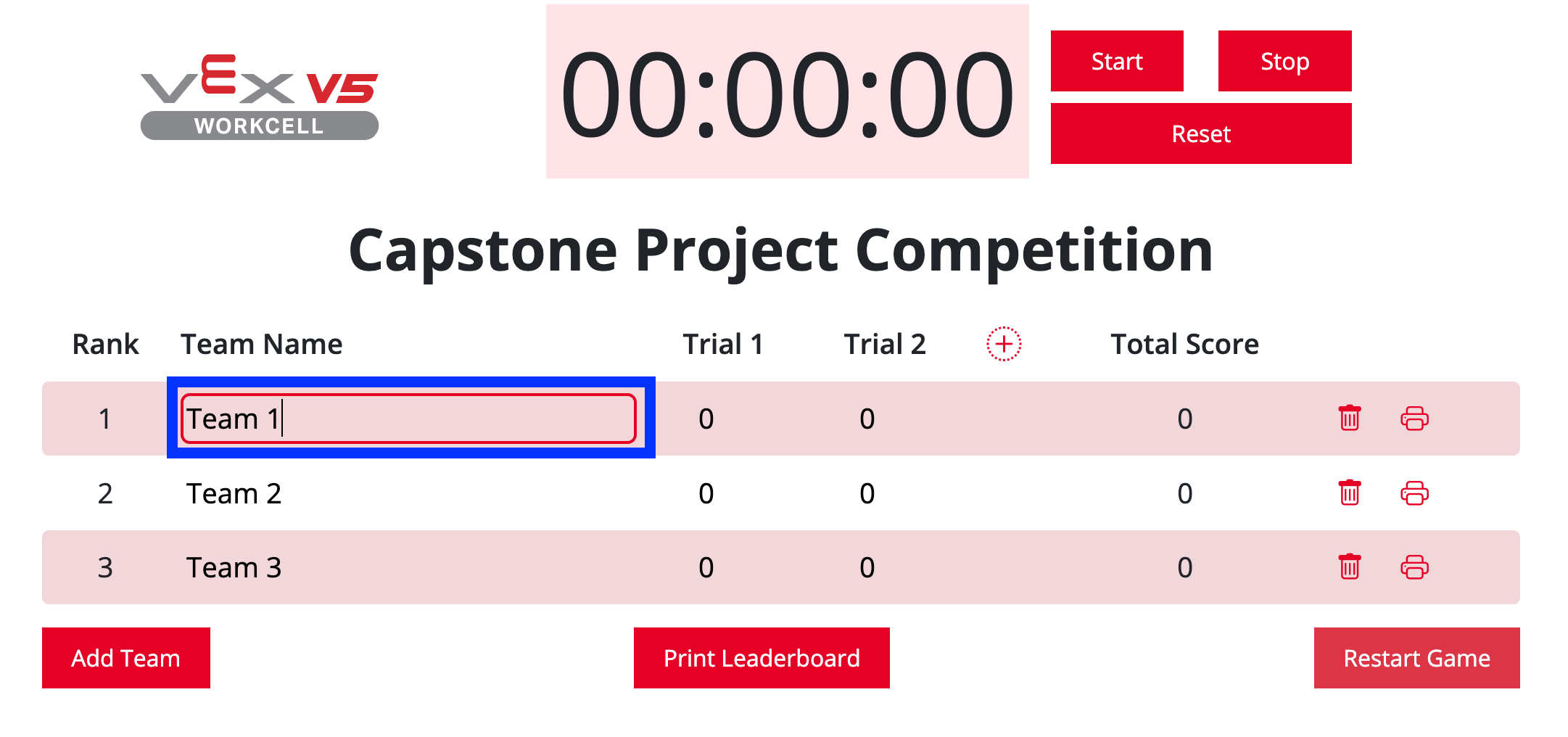Click the 00:00:00 timer display
Image resolution: width=1568 pixels, height=737 pixels.
coord(786,91)
